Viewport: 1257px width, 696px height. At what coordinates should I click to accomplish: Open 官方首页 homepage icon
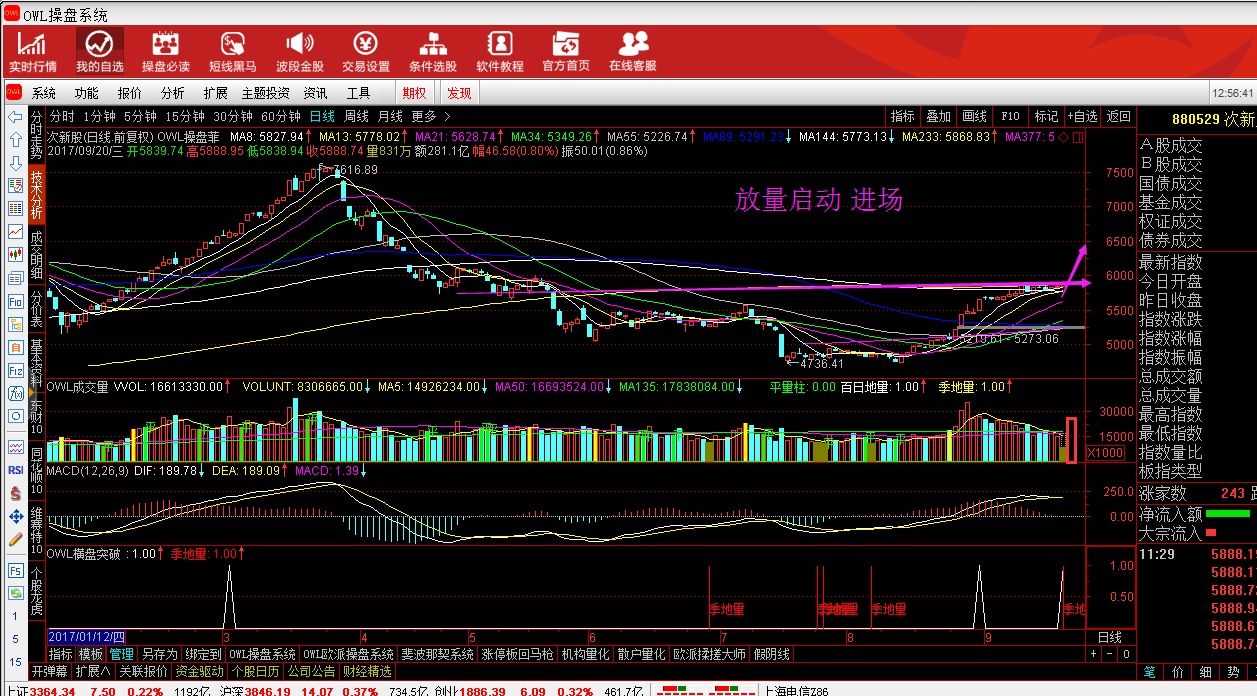[x=566, y=52]
